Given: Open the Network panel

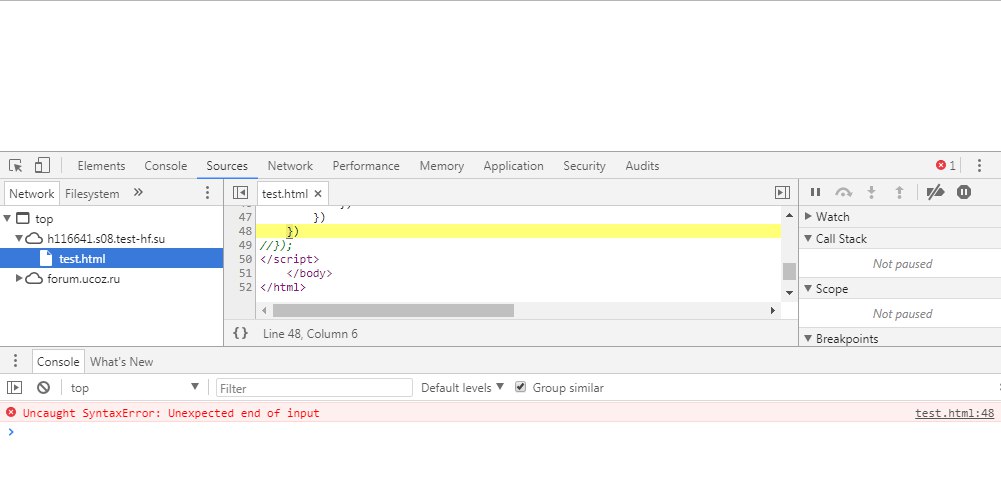Looking at the screenshot, I should tap(290, 166).
